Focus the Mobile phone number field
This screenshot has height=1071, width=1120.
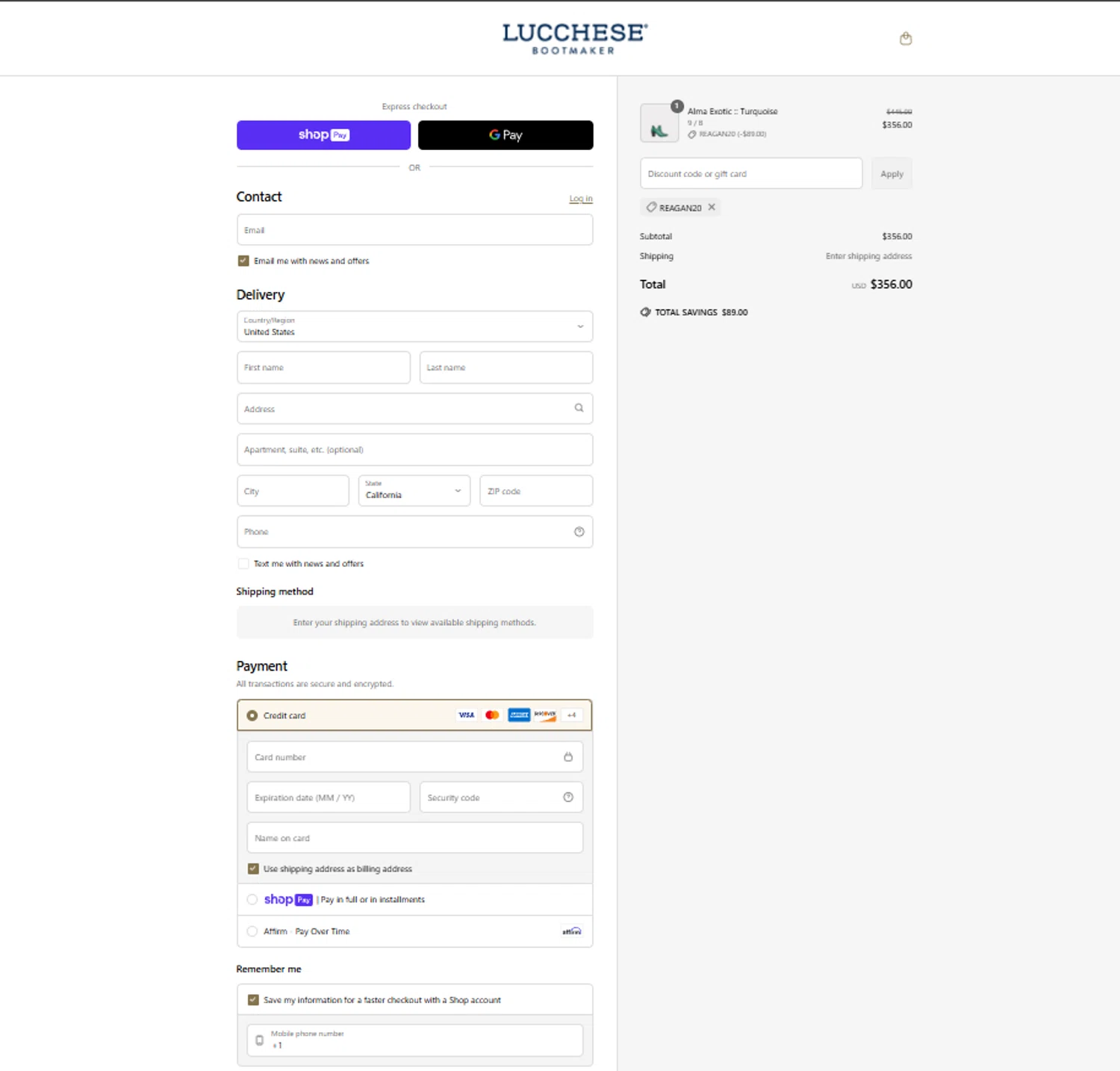coord(414,1040)
